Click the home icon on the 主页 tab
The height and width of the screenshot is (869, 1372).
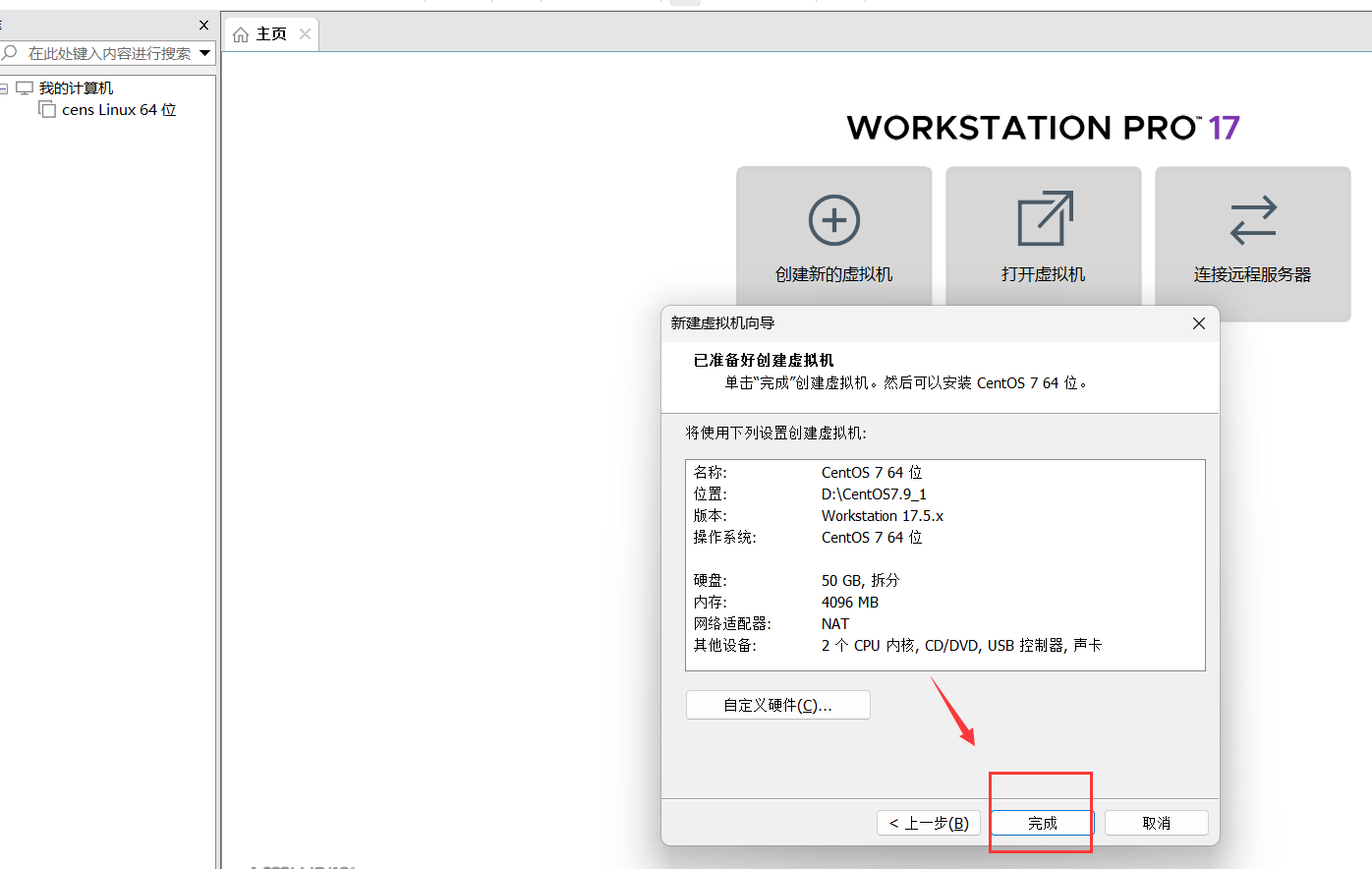(x=242, y=32)
